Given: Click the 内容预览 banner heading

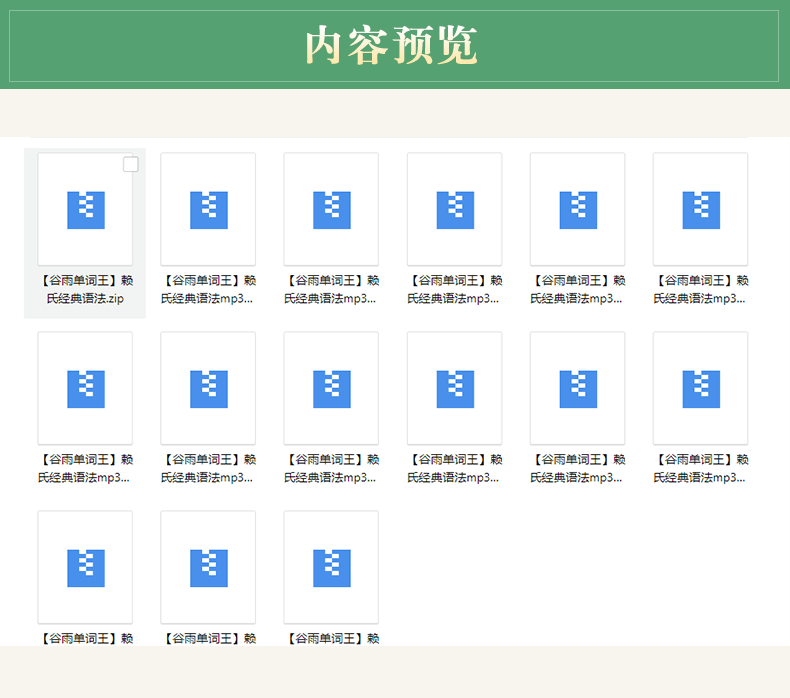Looking at the screenshot, I should coord(391,45).
